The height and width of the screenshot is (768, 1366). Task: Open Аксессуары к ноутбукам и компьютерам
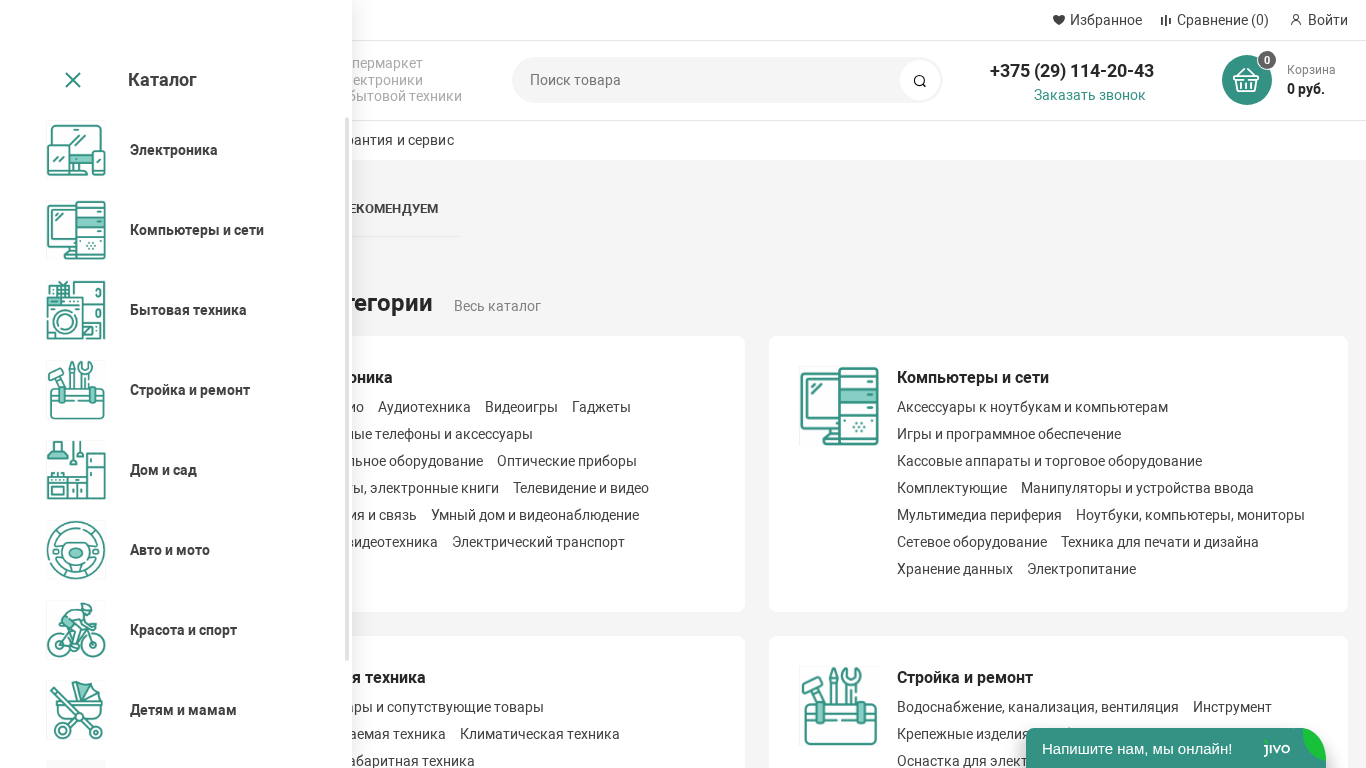(1032, 407)
